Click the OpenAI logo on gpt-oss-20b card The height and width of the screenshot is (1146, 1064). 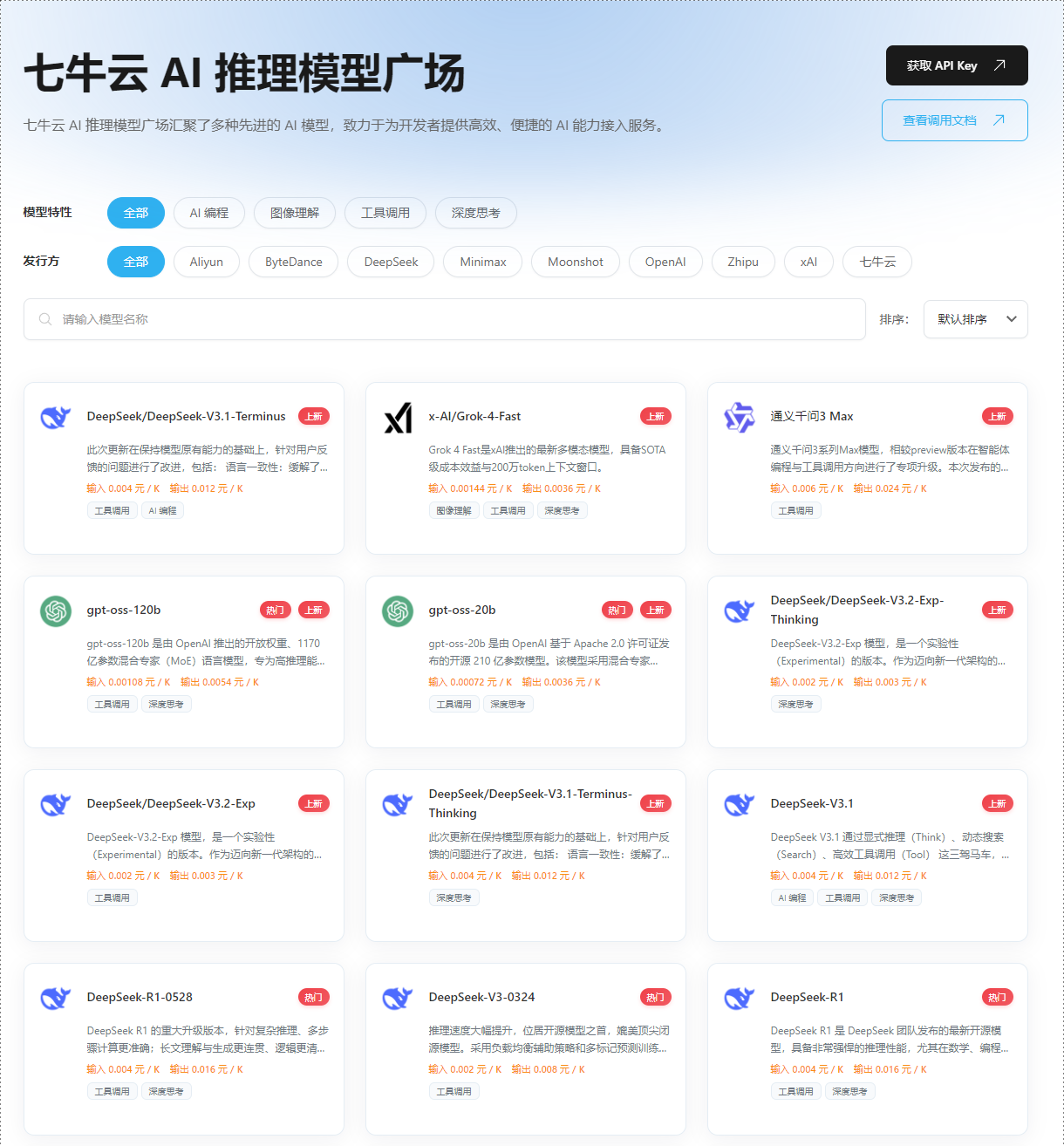[398, 611]
